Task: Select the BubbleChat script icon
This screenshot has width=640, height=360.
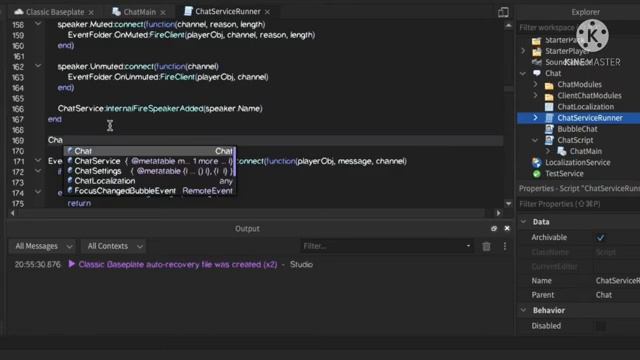Action: [549, 129]
